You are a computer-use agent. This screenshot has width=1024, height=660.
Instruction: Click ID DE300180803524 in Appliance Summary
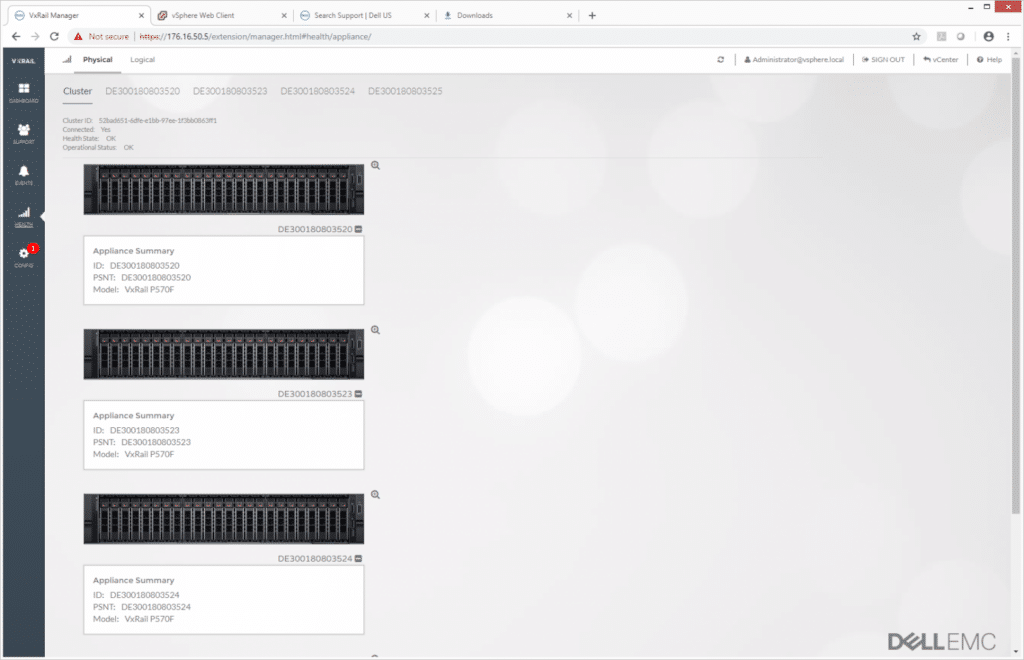coord(136,595)
